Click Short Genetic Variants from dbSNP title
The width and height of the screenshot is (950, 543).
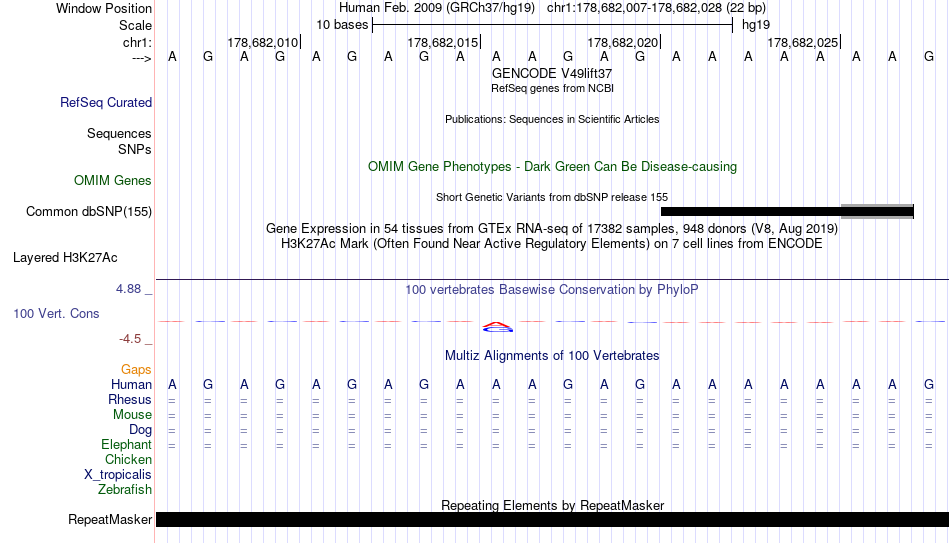click(x=552, y=198)
